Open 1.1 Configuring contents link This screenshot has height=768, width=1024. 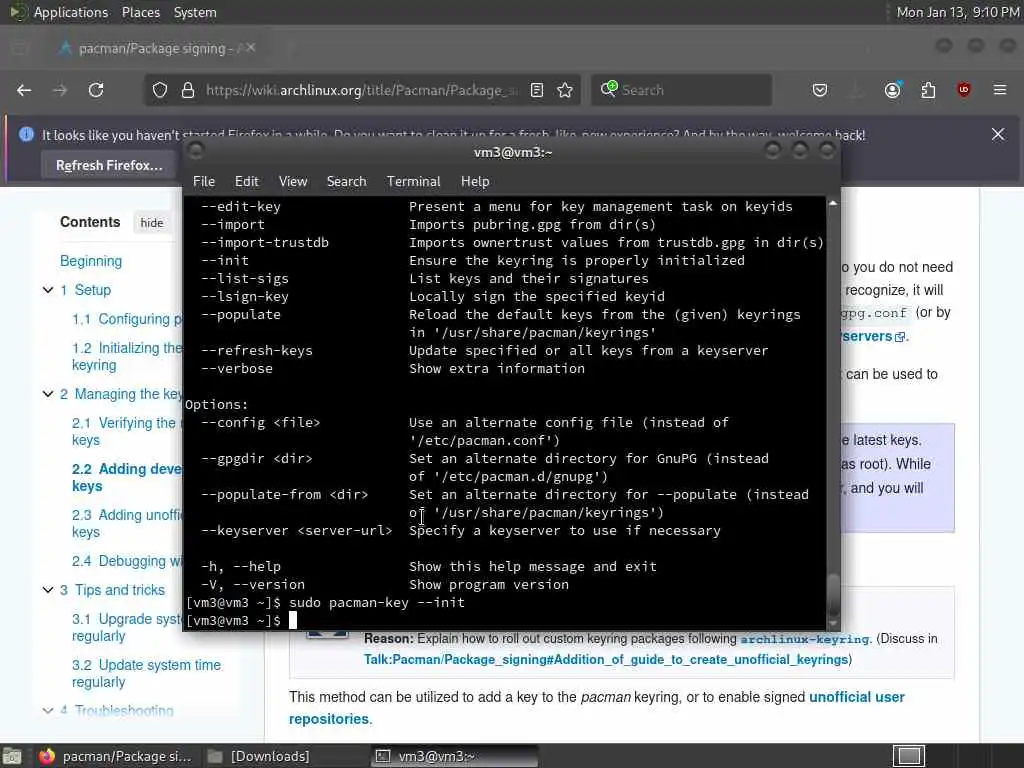pyautogui.click(x=127, y=319)
